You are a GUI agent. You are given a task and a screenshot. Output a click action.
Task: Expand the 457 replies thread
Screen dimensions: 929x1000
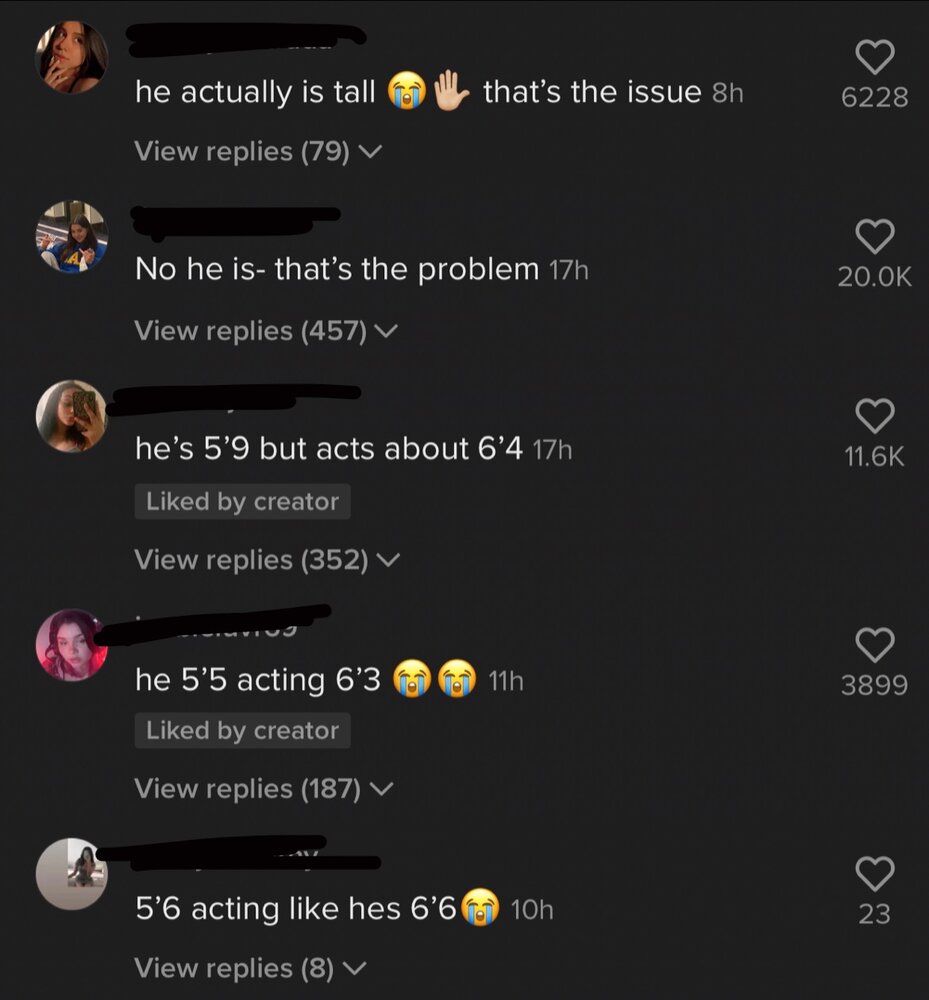point(266,330)
